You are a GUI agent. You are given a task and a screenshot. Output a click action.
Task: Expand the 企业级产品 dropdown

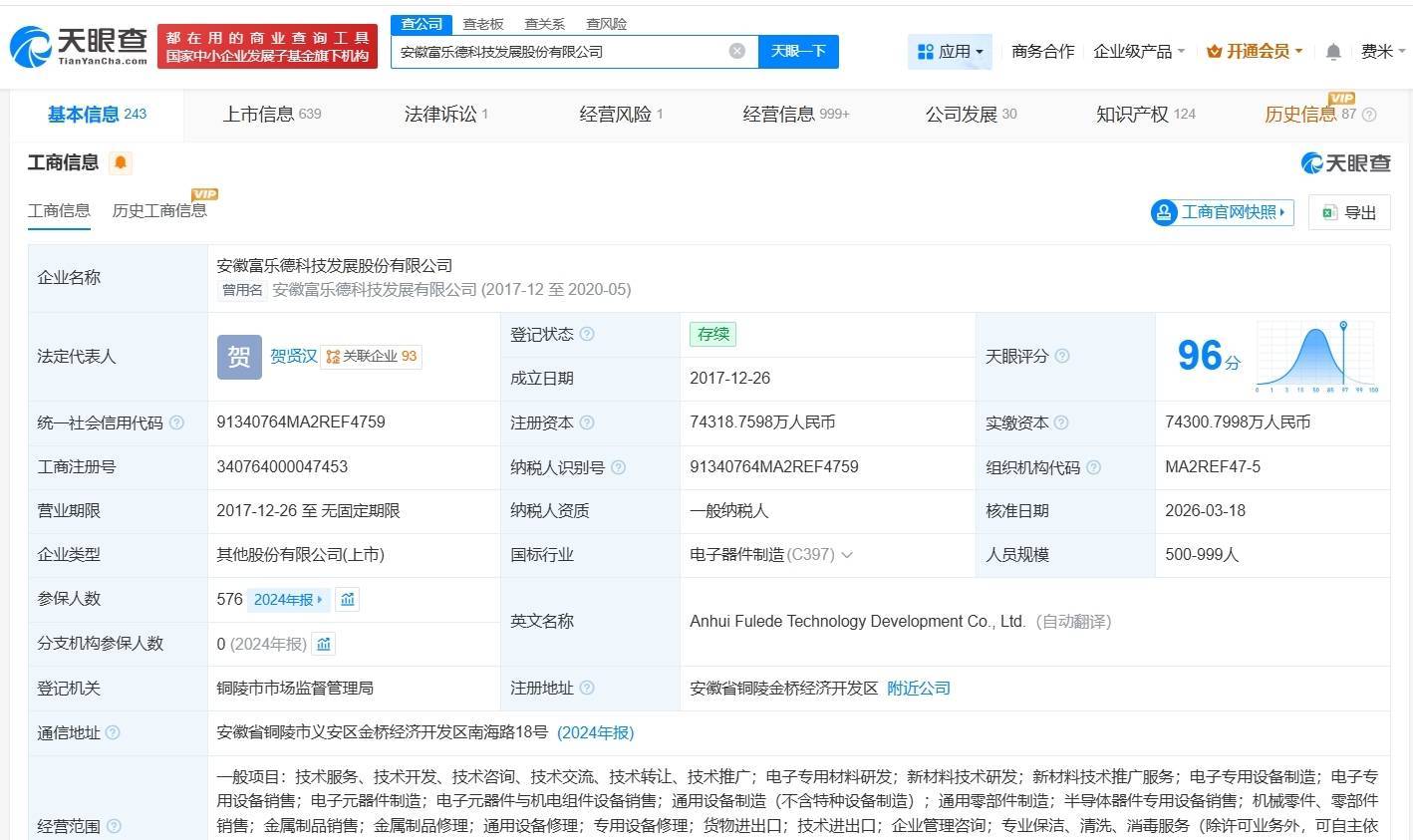coord(1139,51)
